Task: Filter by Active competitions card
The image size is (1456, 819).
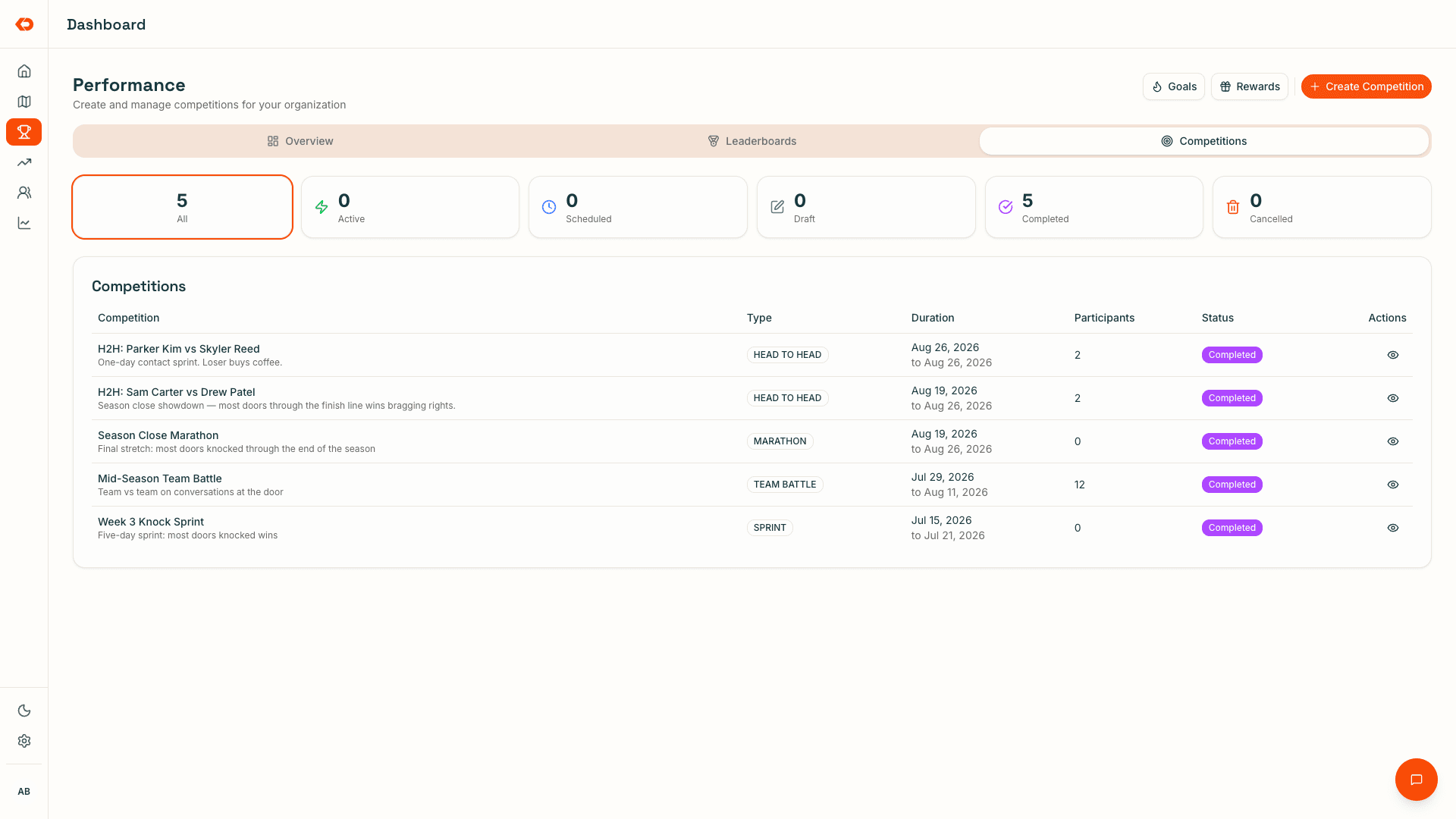Action: (410, 207)
